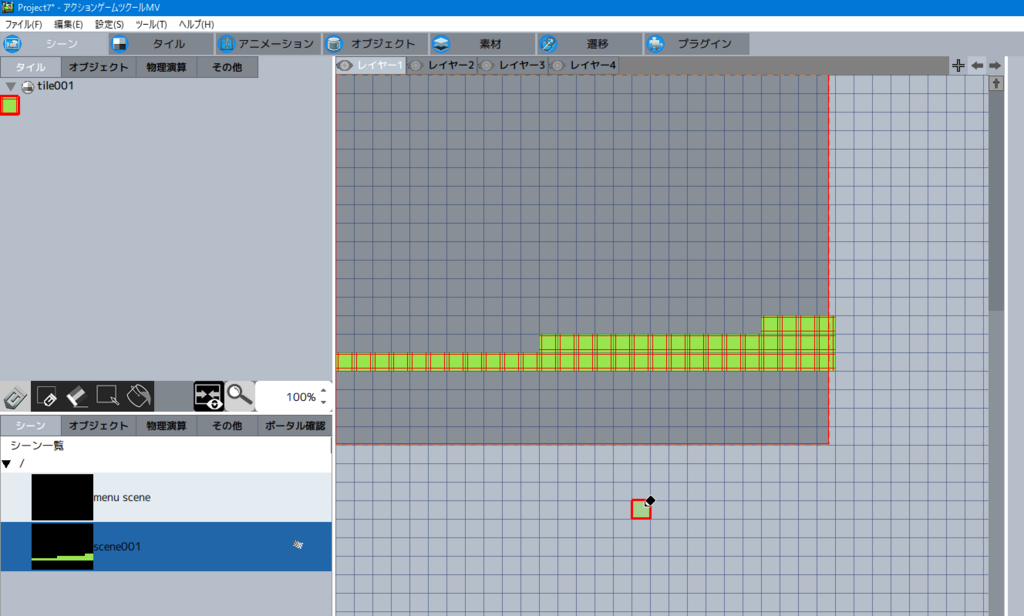Open the 遷移 (Transition) main tab

pos(590,44)
